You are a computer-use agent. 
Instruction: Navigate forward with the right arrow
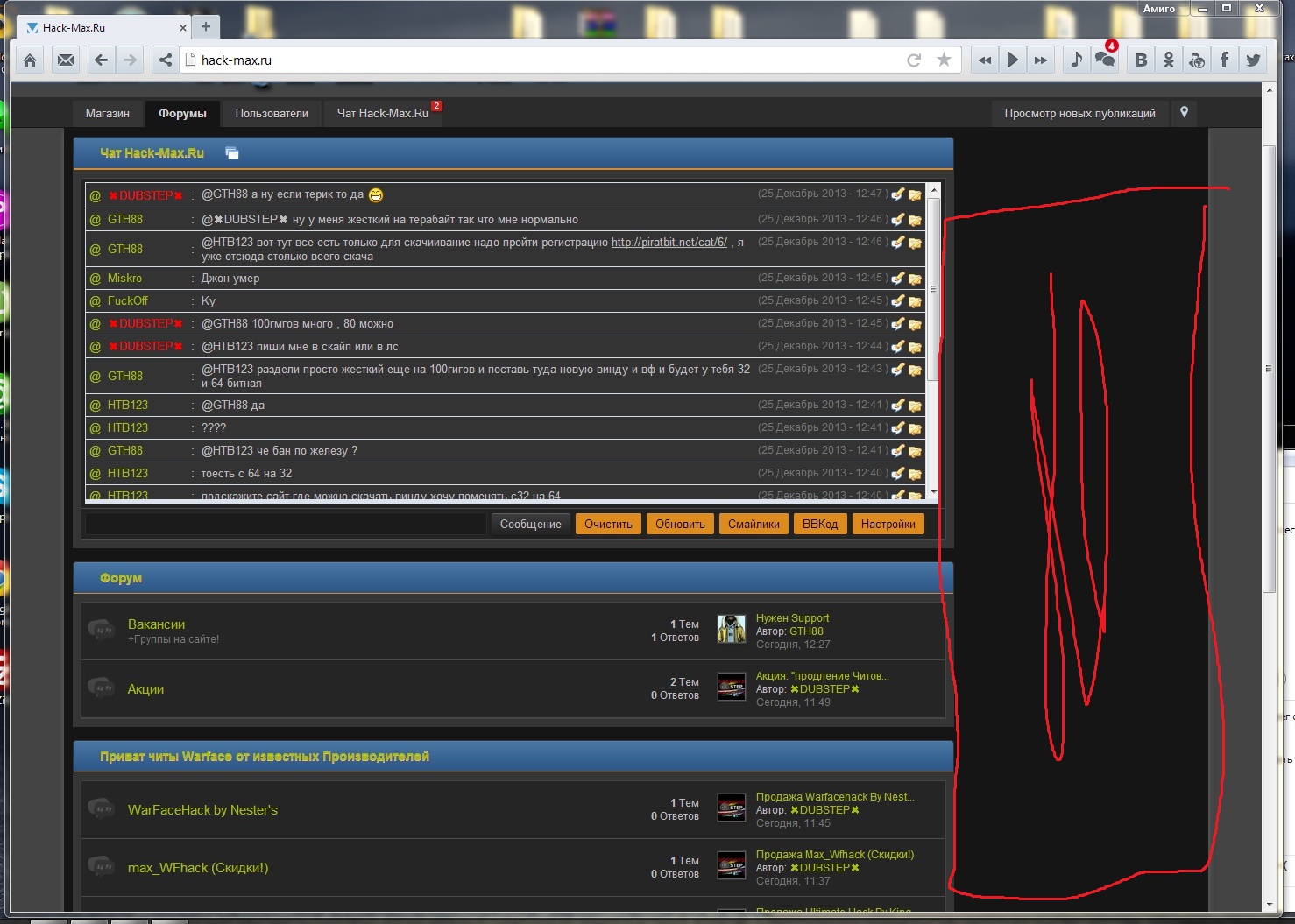point(130,60)
